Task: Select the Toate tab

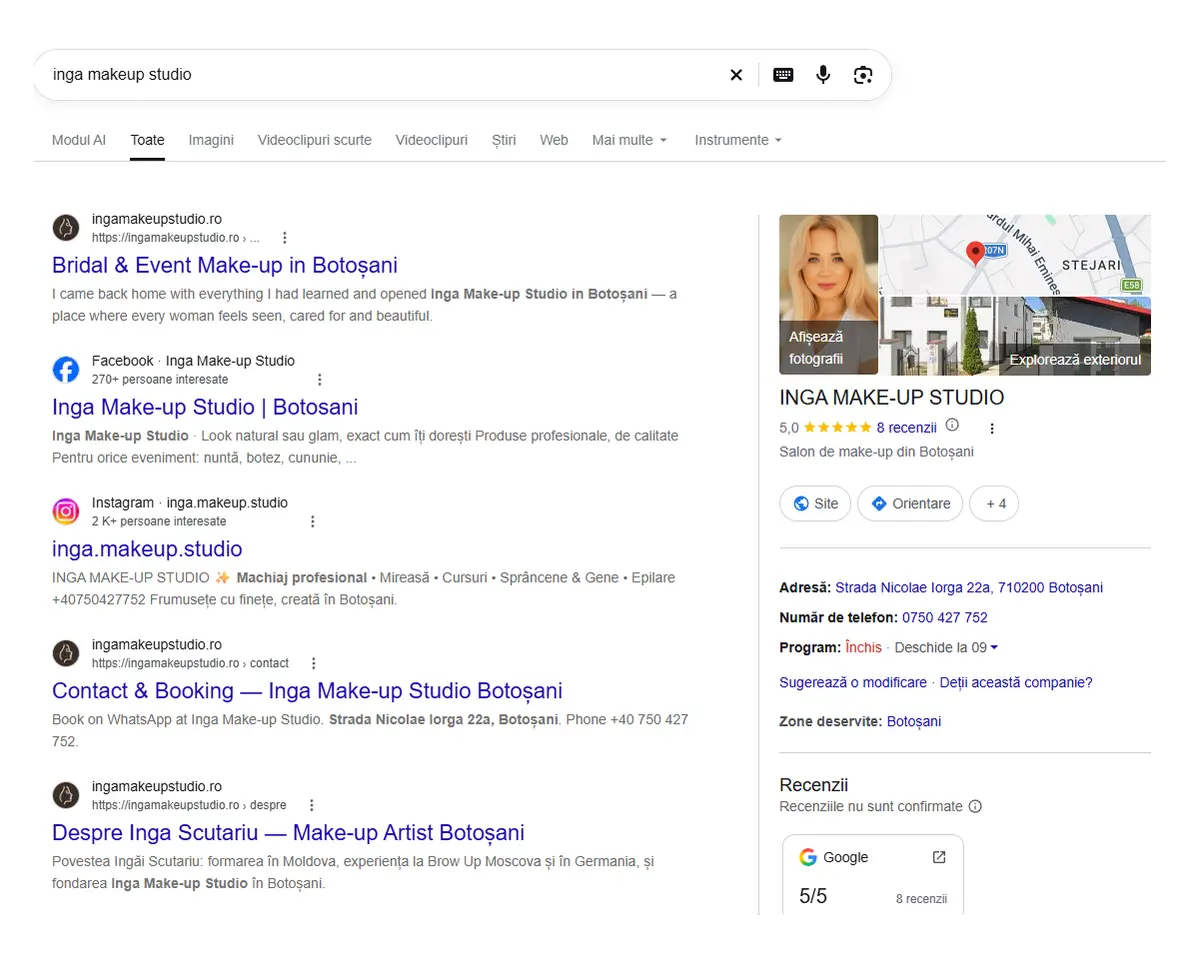Action: [x=147, y=140]
